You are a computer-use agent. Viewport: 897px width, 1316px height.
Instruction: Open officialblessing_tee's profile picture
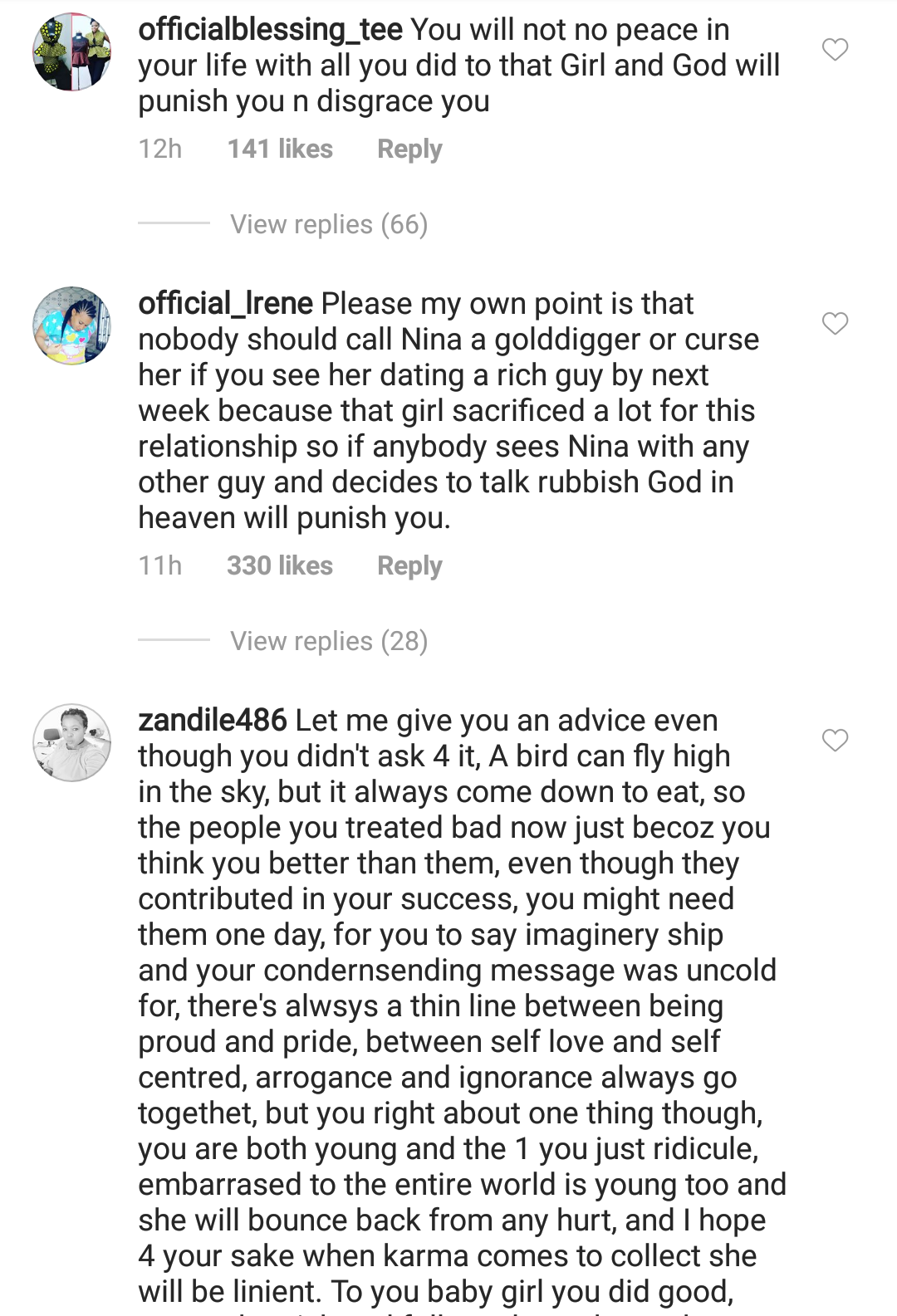72,51
